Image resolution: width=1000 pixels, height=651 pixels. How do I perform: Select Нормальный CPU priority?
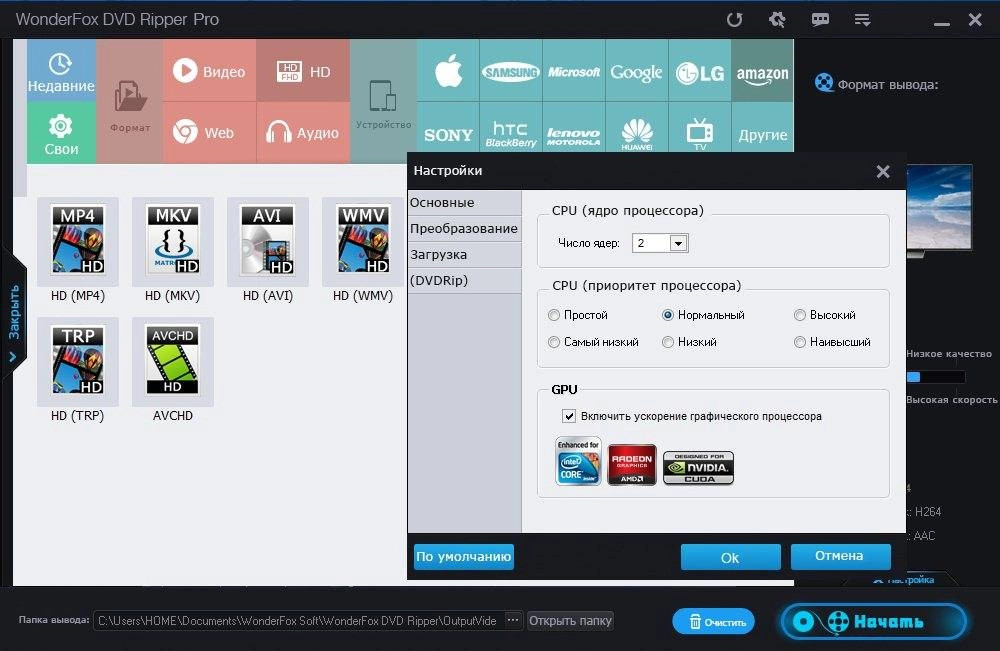click(703, 315)
